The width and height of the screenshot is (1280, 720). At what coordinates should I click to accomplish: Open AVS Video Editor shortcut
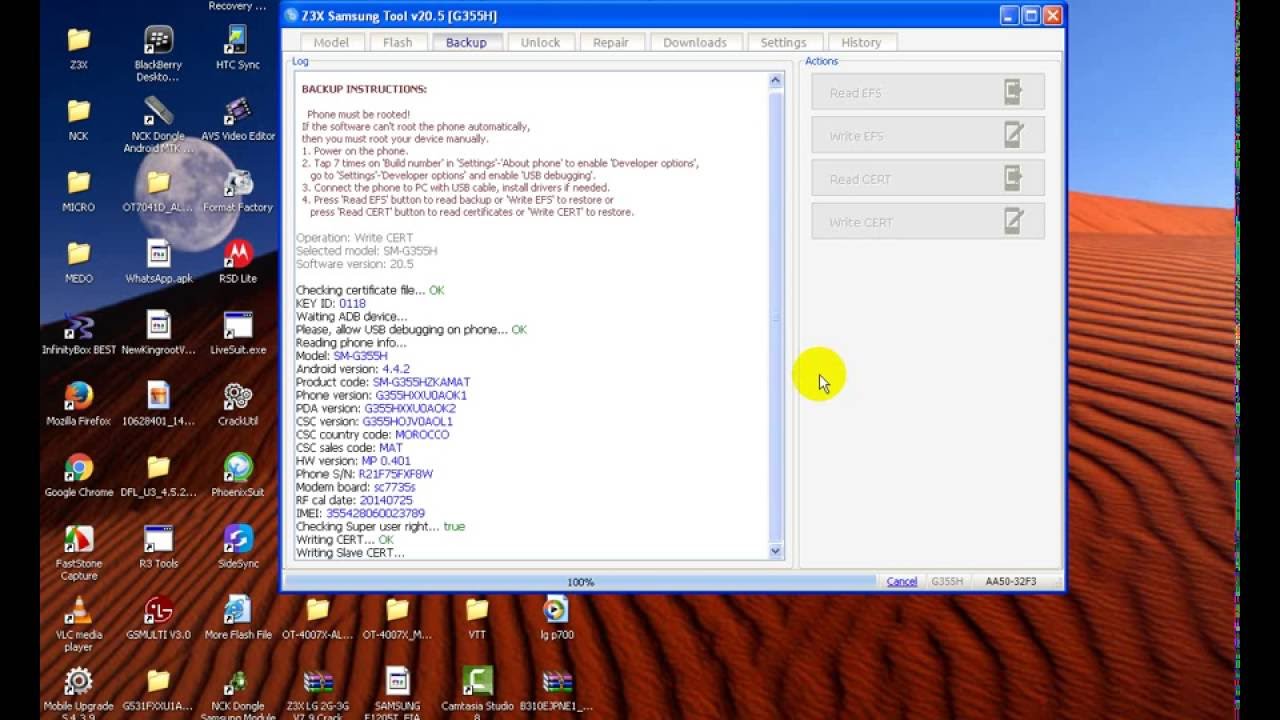click(x=238, y=119)
